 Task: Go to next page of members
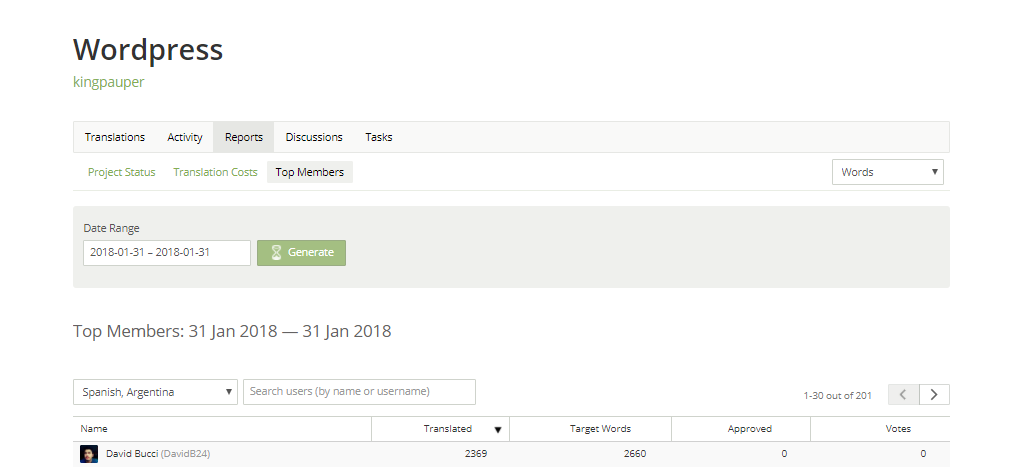pos(934,394)
